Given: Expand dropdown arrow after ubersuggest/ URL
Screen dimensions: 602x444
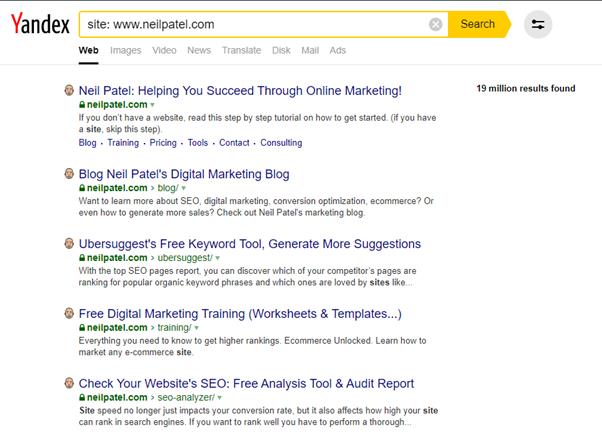Looking at the screenshot, I should [218, 258].
